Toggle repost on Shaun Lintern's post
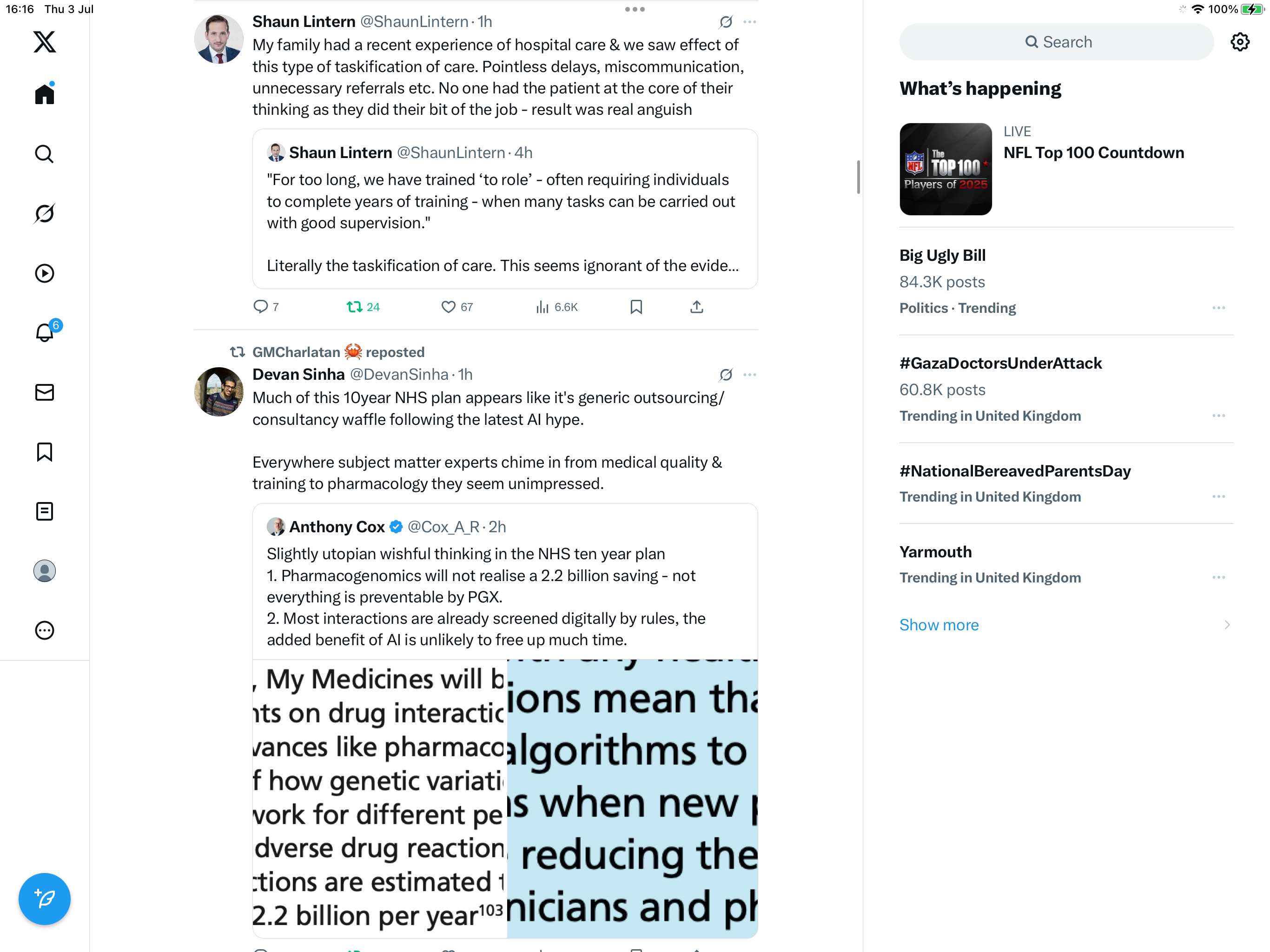 point(363,307)
